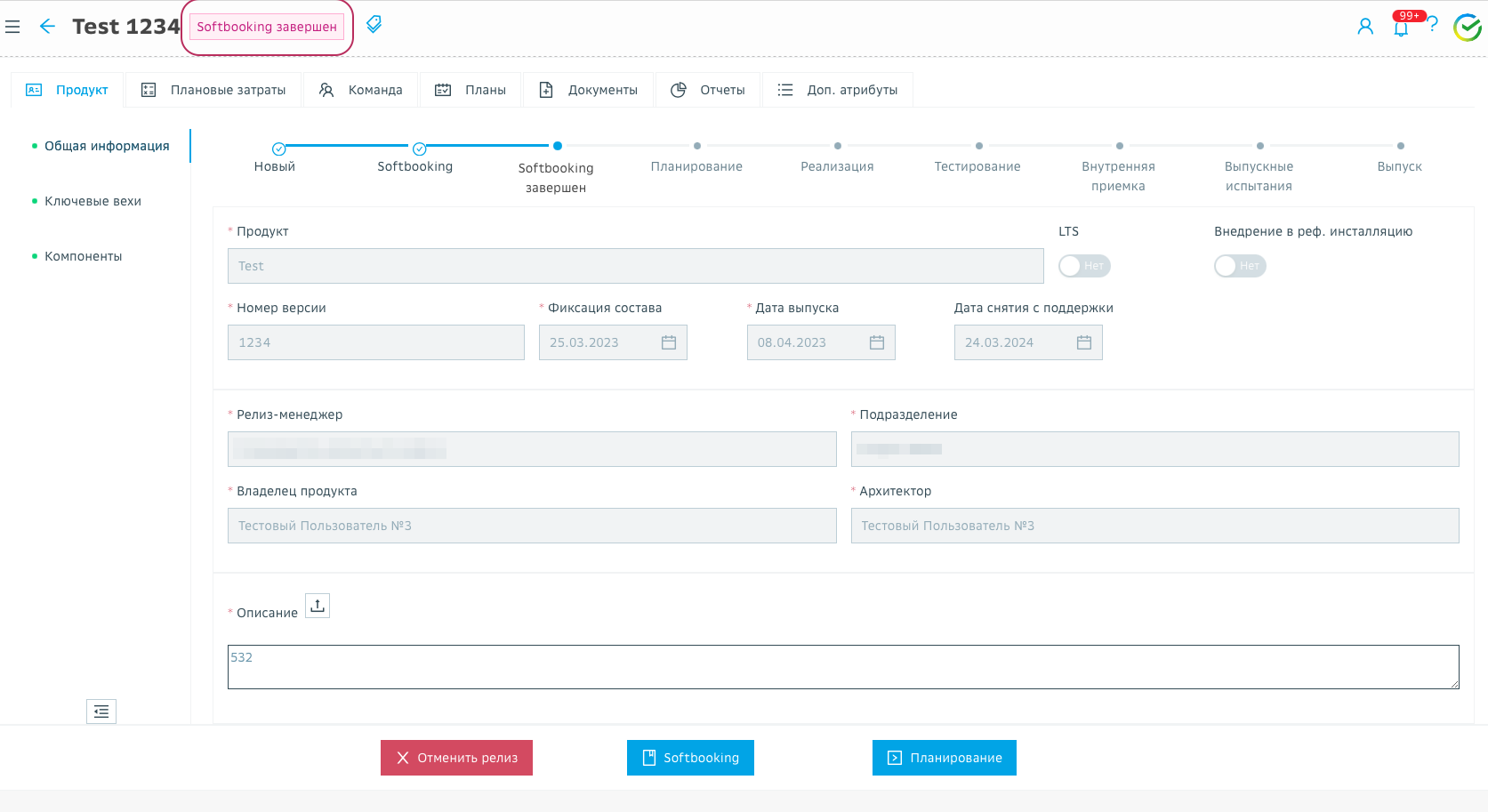The width and height of the screenshot is (1488, 812).
Task: Select Ключевые вехи in sidebar
Action: (92, 201)
